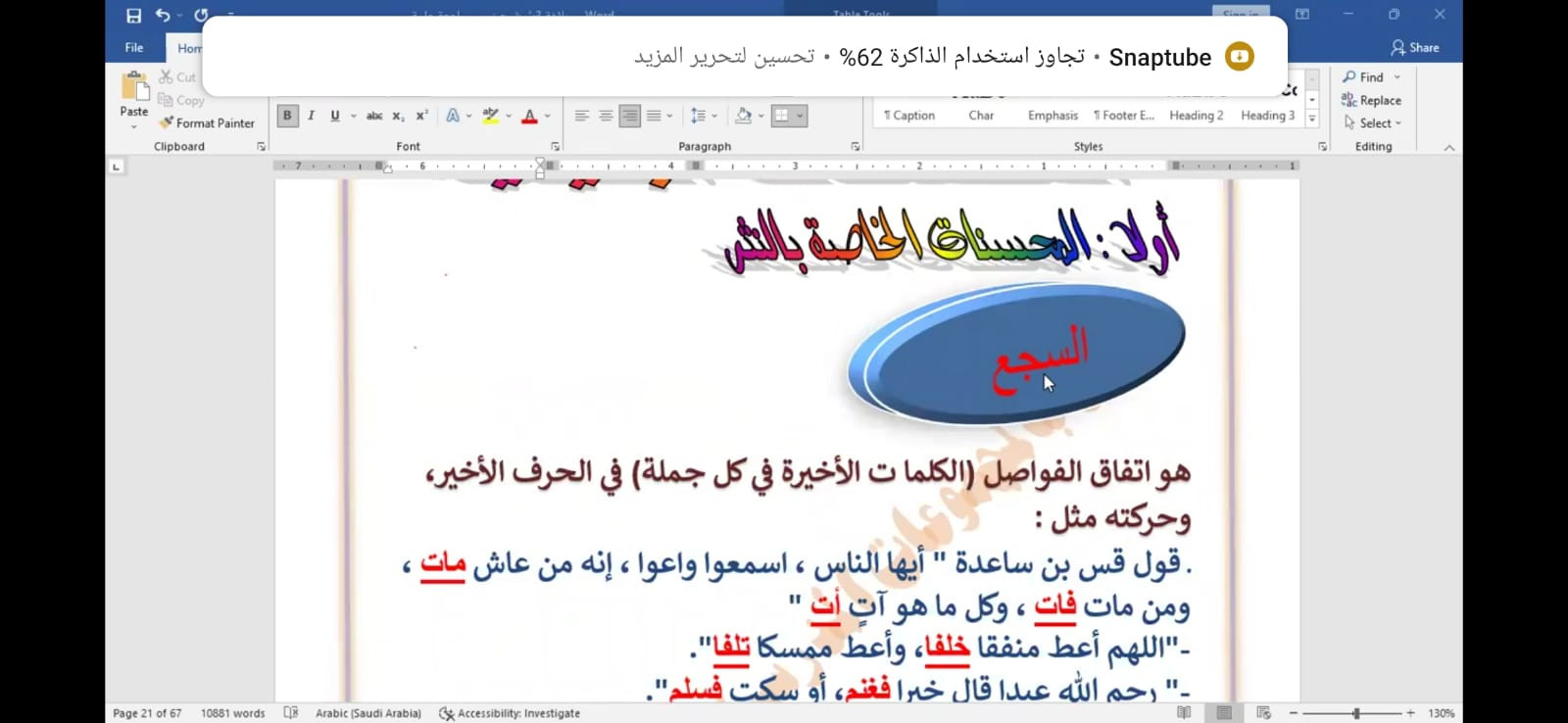Apply Footer E... style
This screenshot has width=1568, height=723.
pyautogui.click(x=1124, y=115)
